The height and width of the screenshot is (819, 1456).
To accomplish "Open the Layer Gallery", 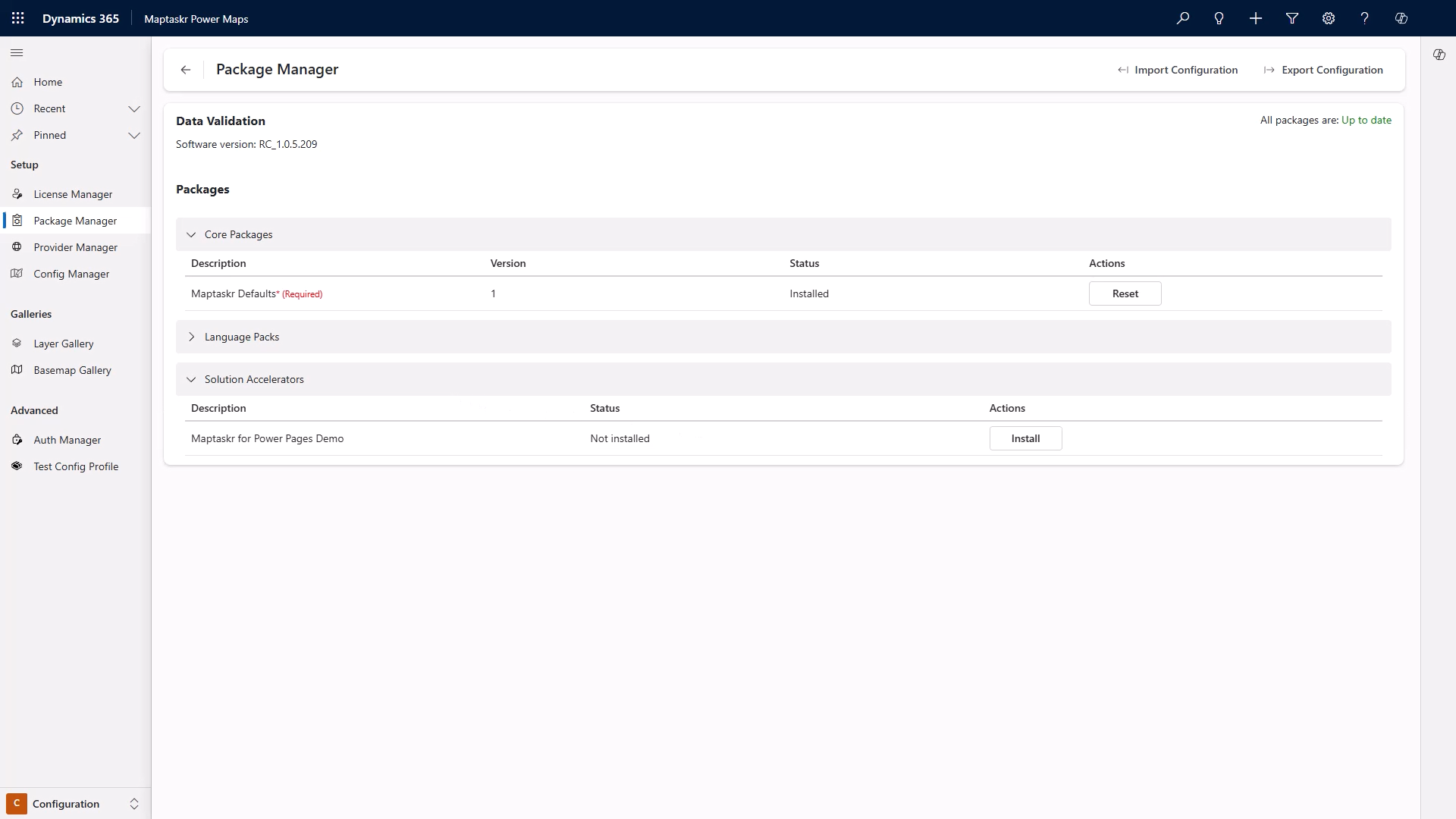I will click(x=63, y=343).
